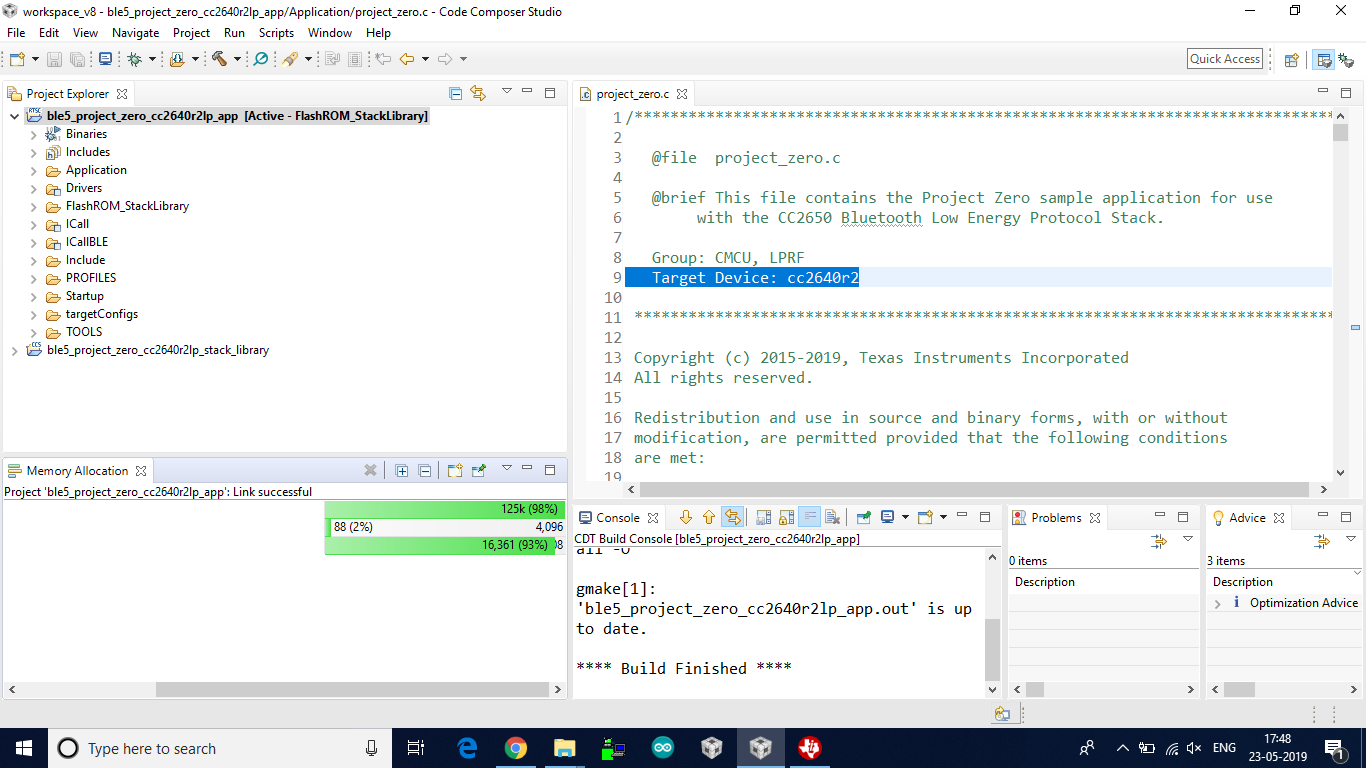The height and width of the screenshot is (768, 1366).
Task: Open the Build hammer dropdown arrow
Action: [x=237, y=59]
